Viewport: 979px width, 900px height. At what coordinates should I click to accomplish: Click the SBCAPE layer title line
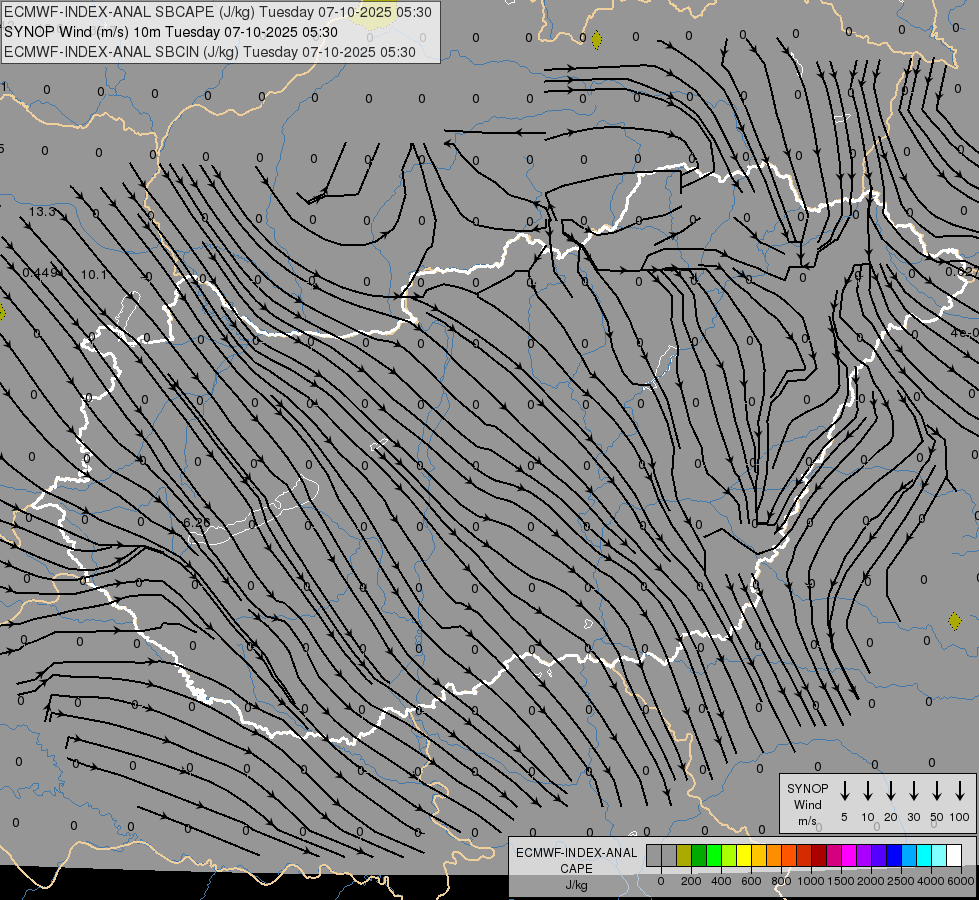(x=219, y=12)
